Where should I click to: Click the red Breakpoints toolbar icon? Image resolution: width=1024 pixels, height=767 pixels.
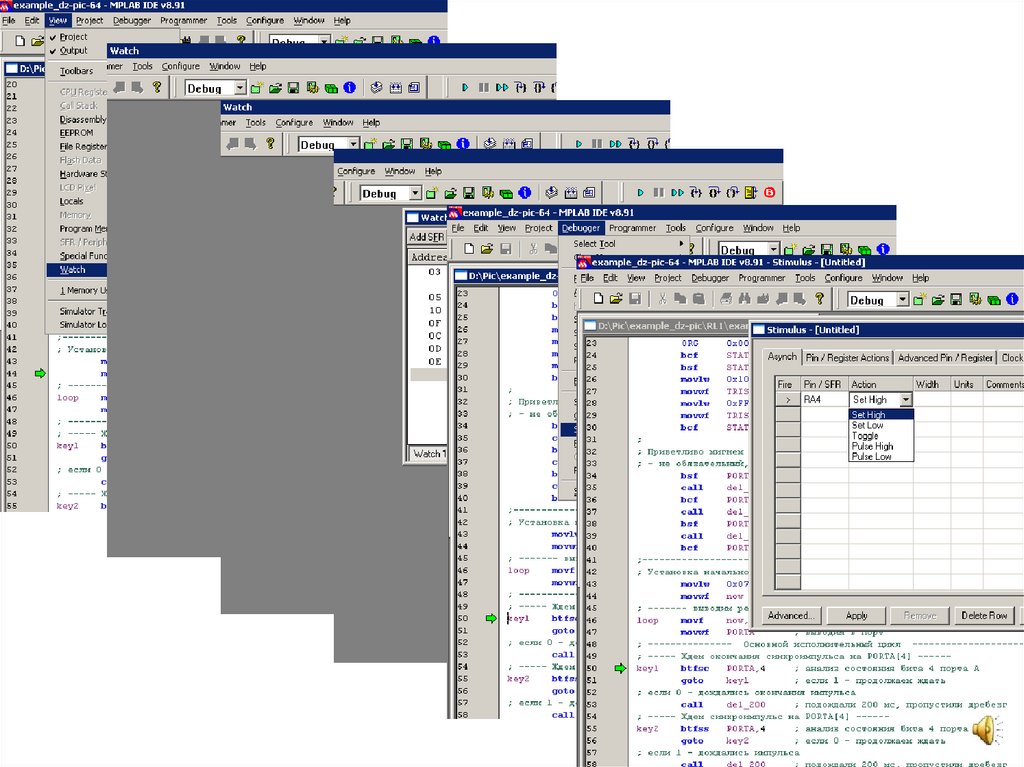click(769, 192)
